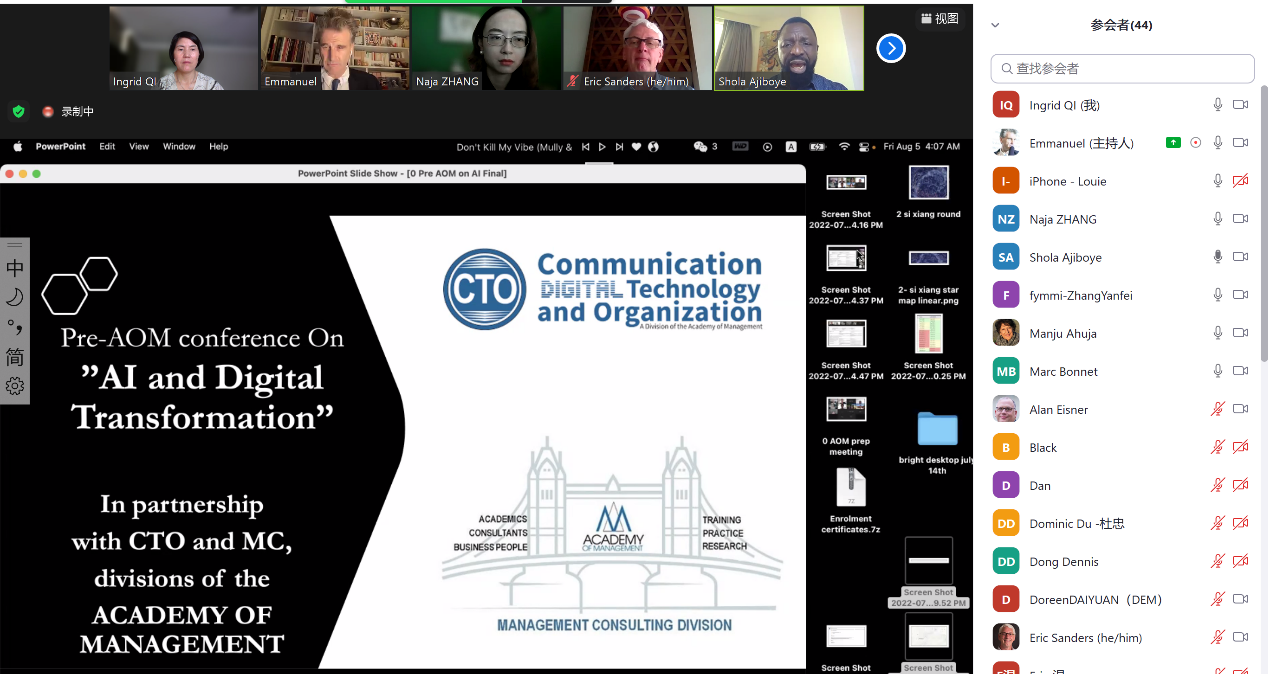Select Eric Sanders's video thumbnail

tap(637, 48)
